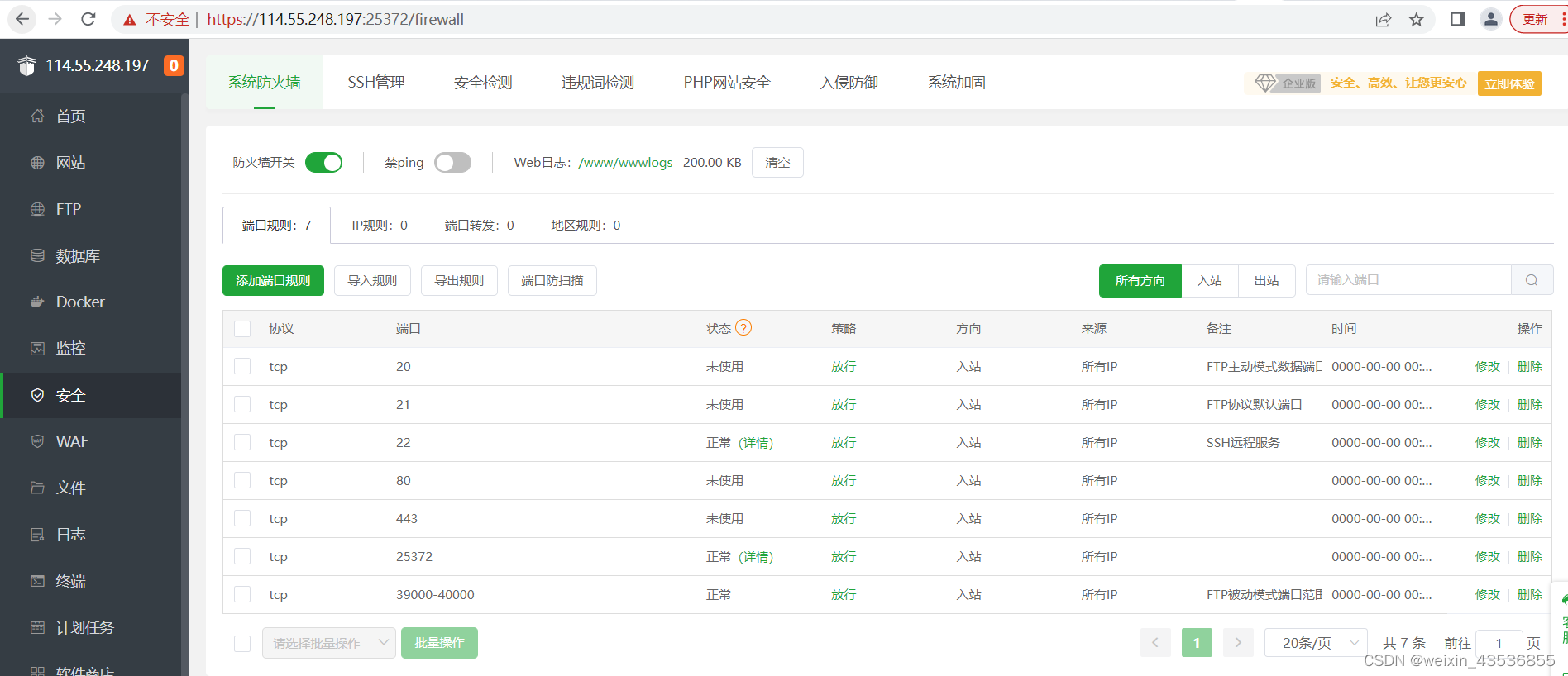Screen dimensions: 1568x676
Task: Click the browser forward arrow
Action: pos(55,19)
